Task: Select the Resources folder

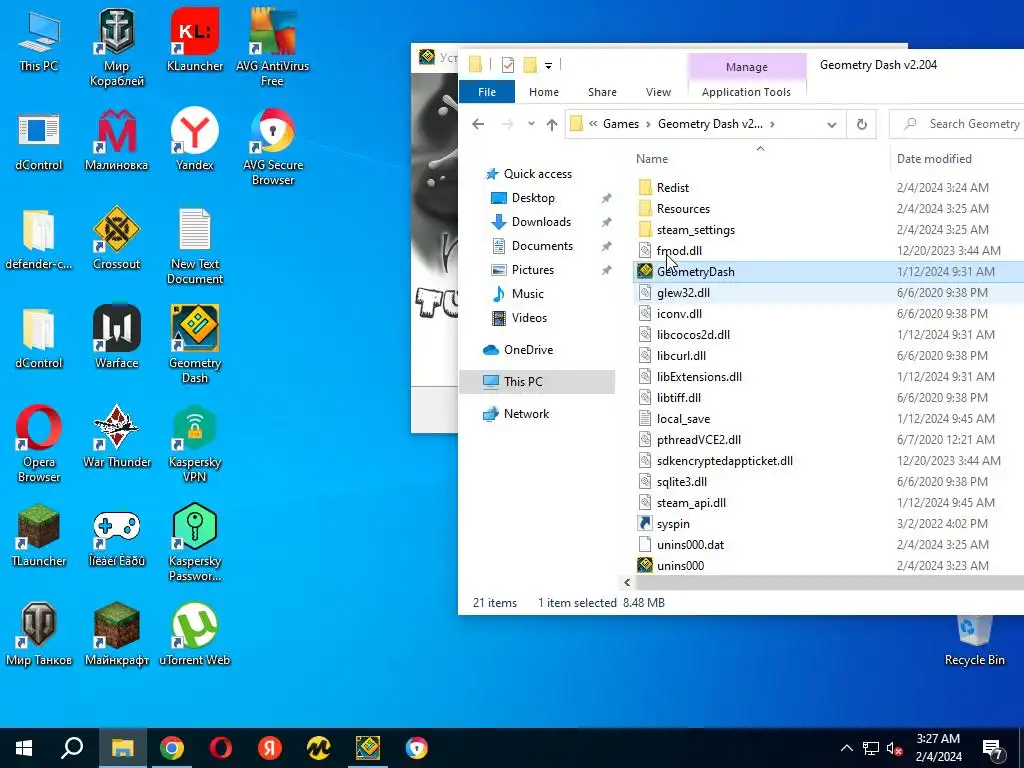Action: point(683,209)
